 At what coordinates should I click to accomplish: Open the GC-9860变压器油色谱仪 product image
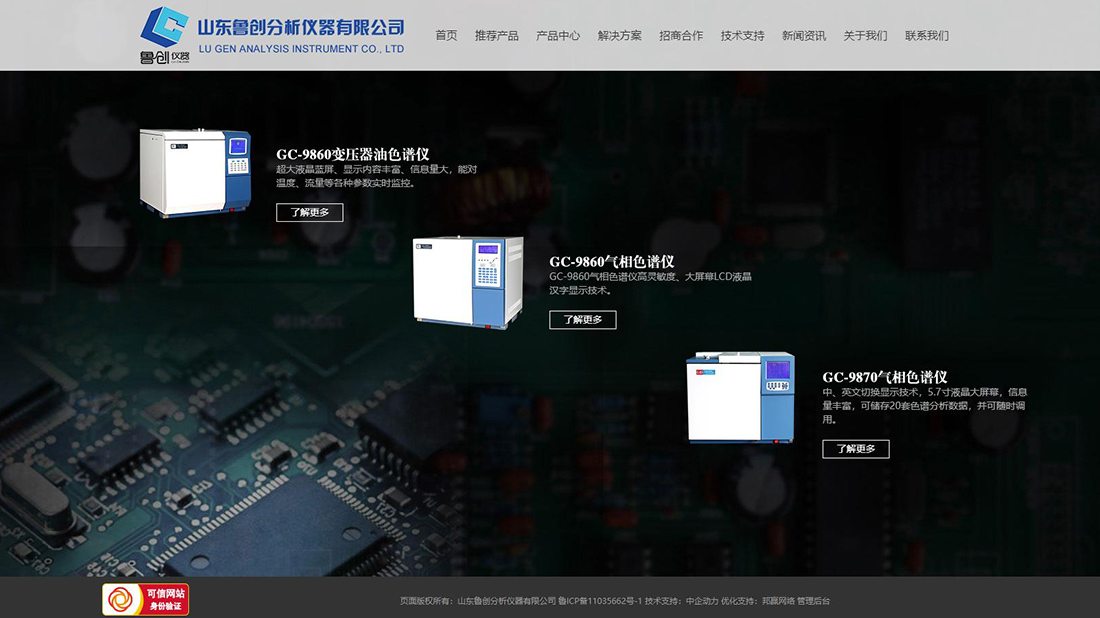200,170
